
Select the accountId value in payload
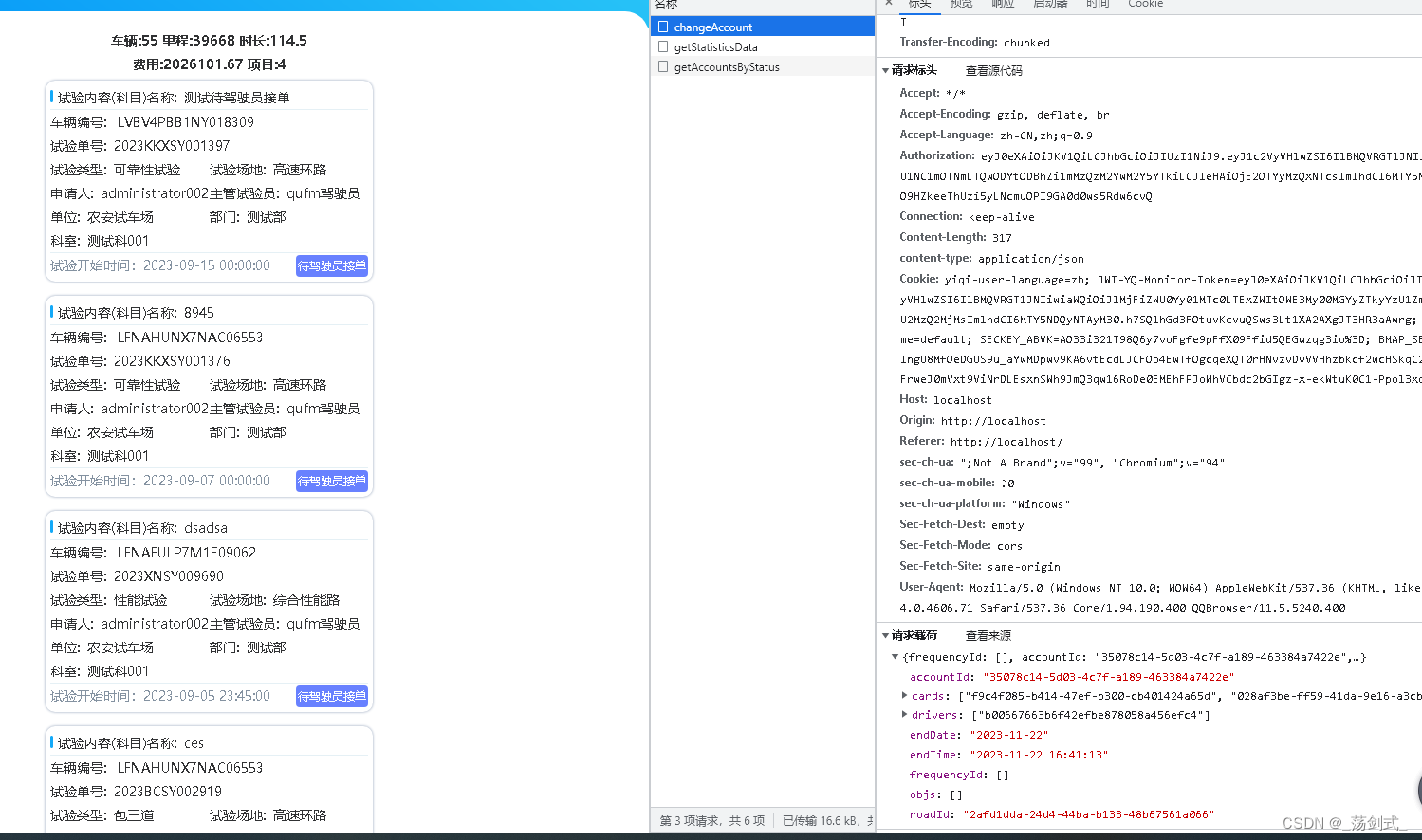click(x=1108, y=677)
